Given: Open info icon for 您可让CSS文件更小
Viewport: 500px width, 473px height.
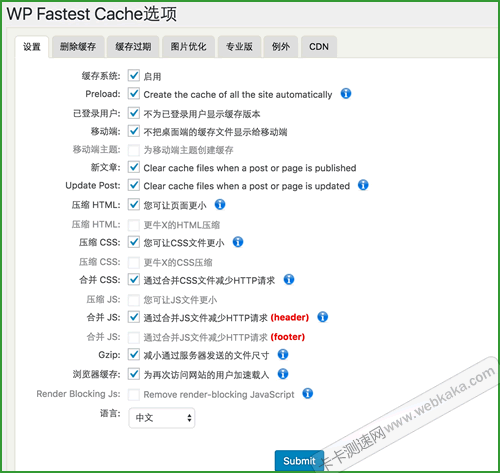Looking at the screenshot, I should 238,242.
